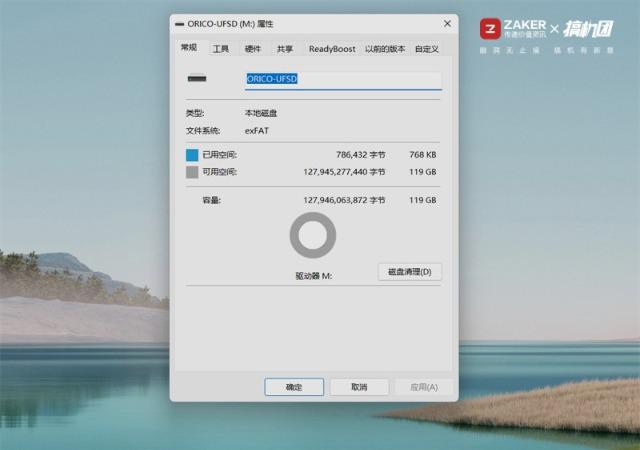Open 磁盘清理(D) disk cleanup

[x=410, y=272]
